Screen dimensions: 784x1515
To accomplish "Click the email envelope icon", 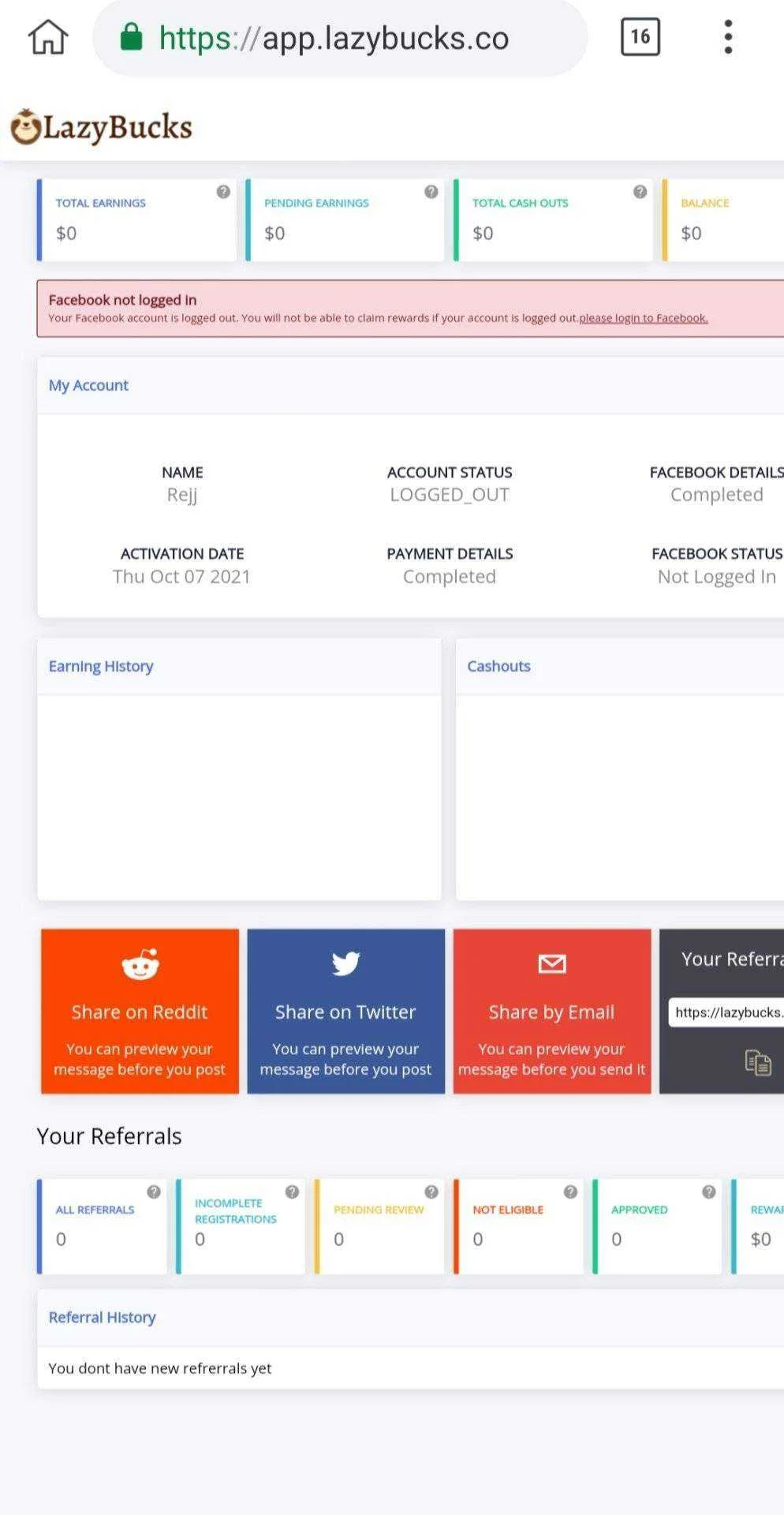I will 552,963.
